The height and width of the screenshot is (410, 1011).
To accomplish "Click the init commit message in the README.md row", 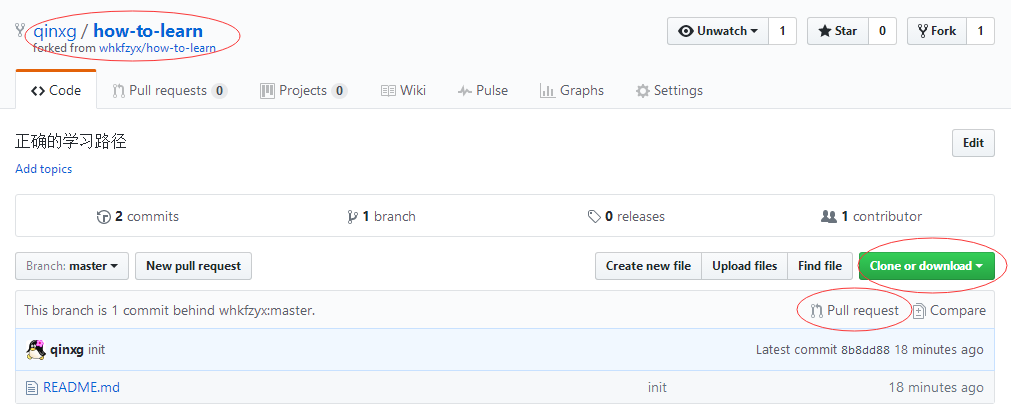I will (x=657, y=387).
